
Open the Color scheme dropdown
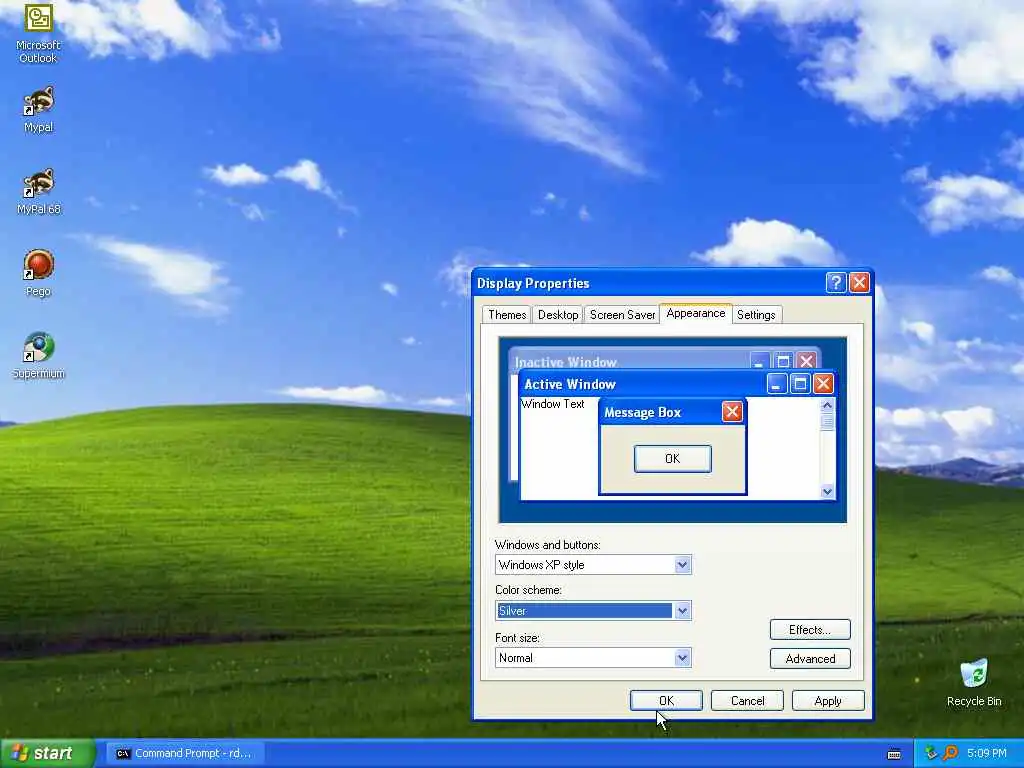coord(682,611)
